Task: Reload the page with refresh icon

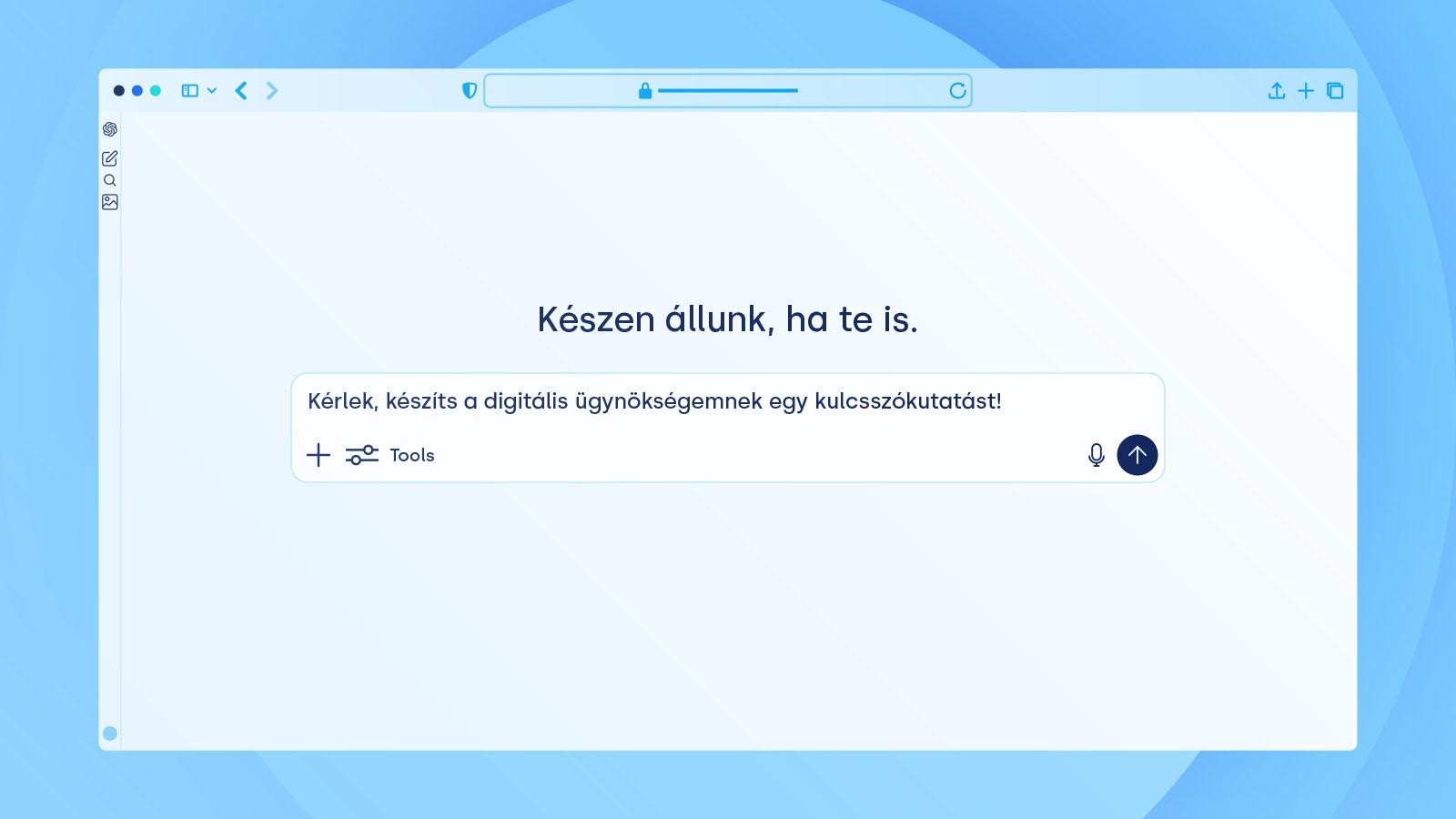Action: [957, 91]
